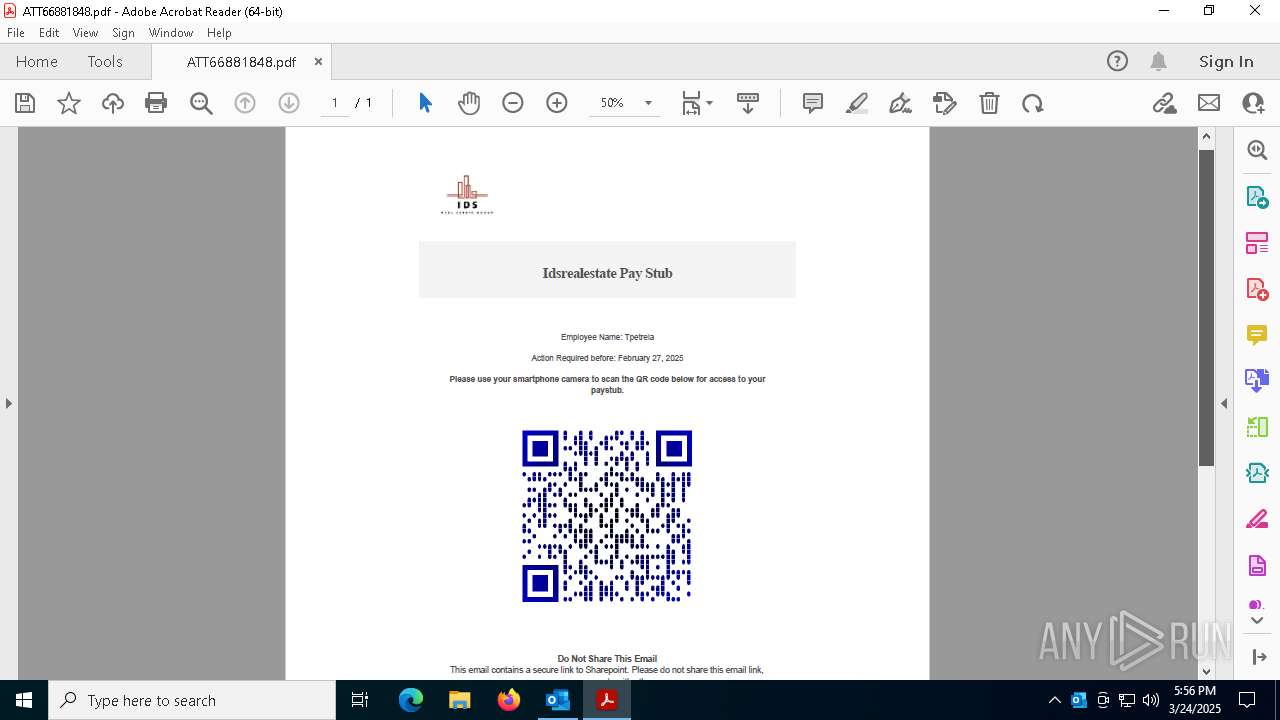1280x720 pixels.
Task: Open the Window menu
Action: [x=171, y=33]
